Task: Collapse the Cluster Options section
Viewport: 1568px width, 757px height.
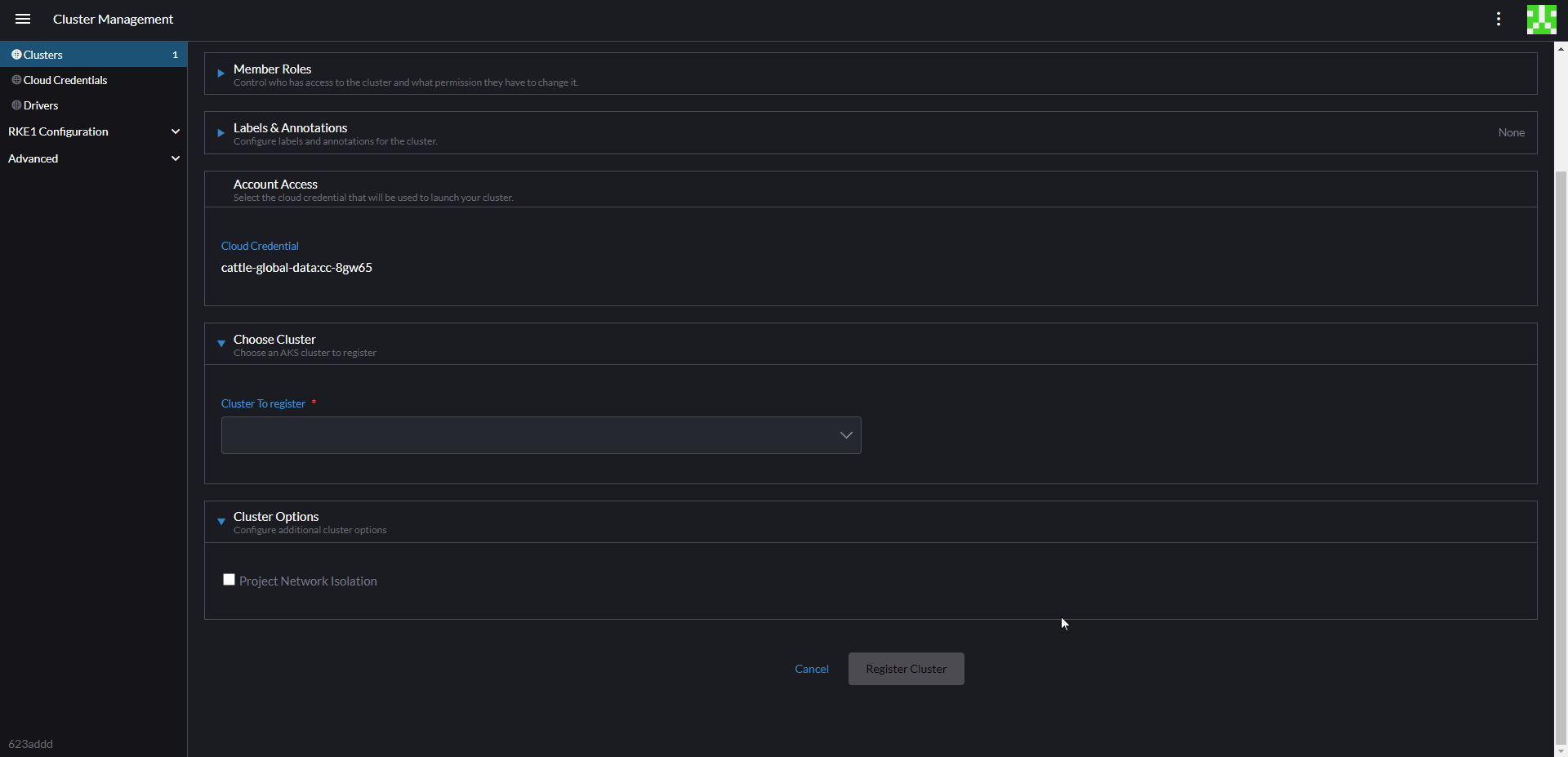Action: [220, 522]
